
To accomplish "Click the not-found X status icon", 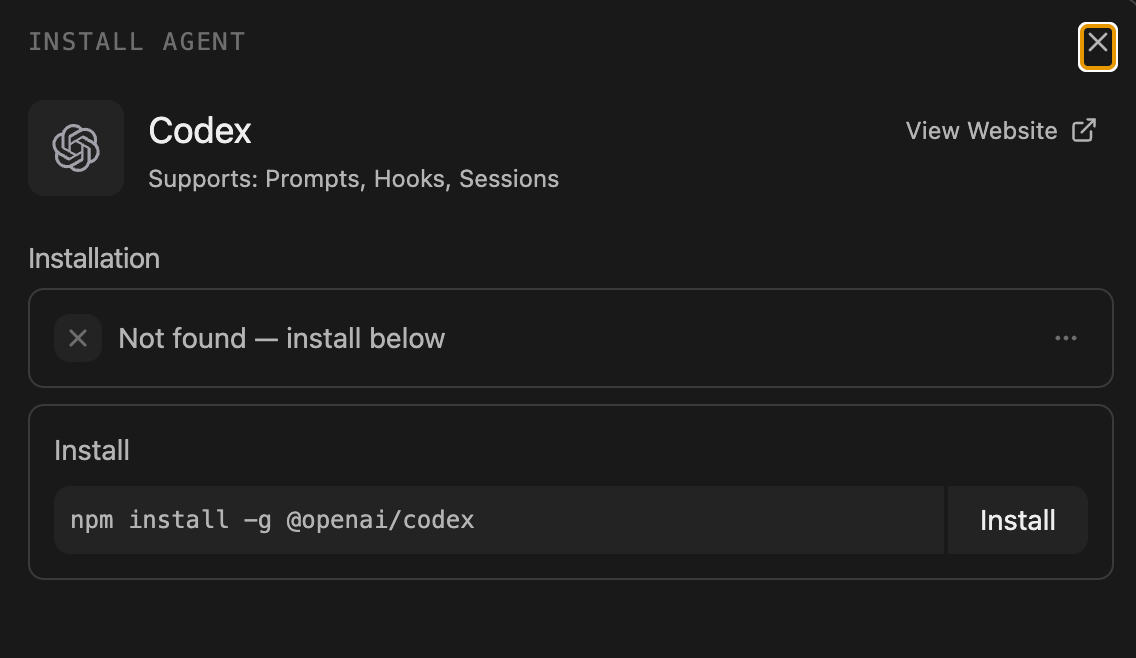I will (78, 338).
